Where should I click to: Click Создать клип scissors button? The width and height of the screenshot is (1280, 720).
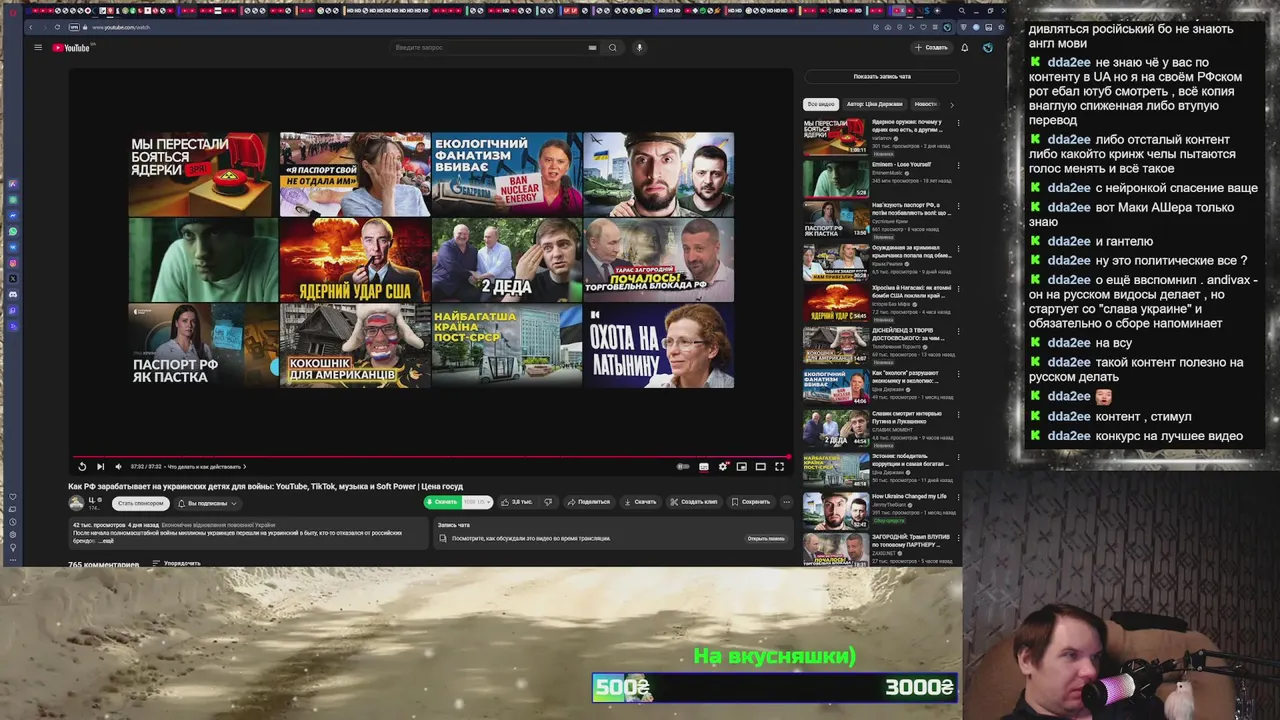(694, 502)
